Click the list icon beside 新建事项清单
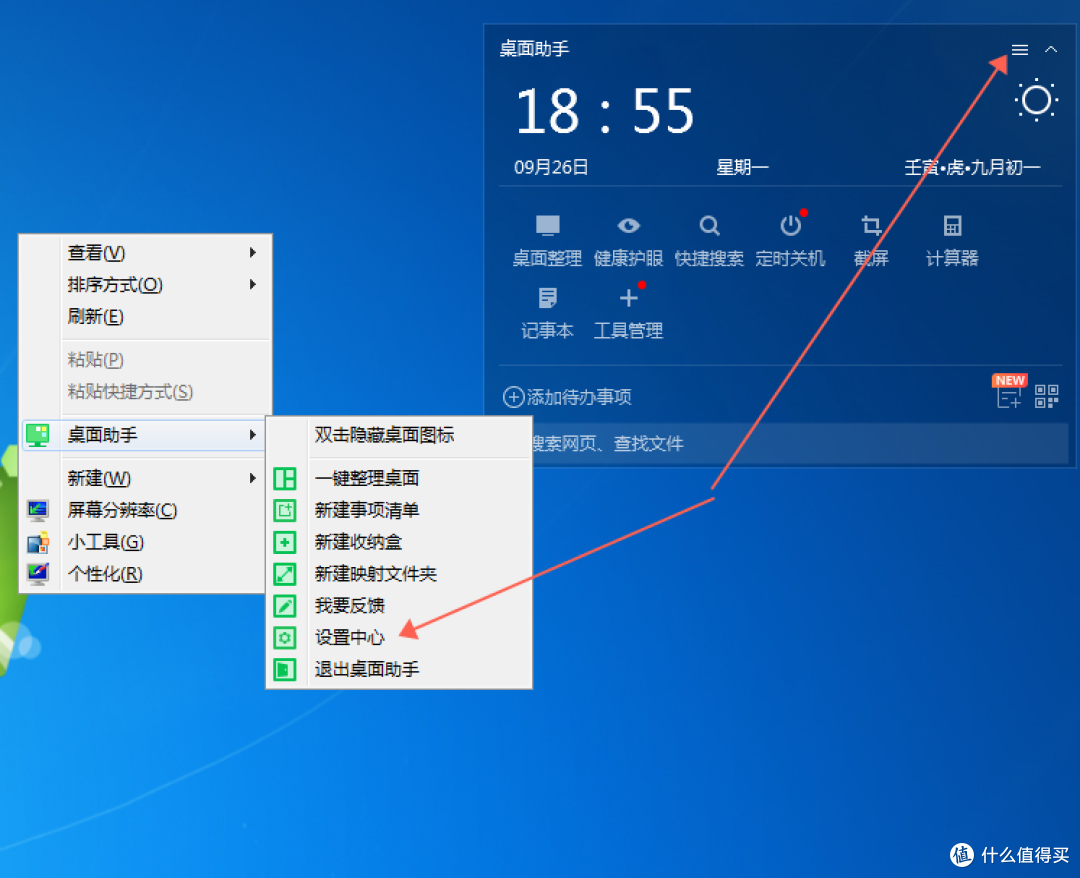The image size is (1080, 878). 284,510
